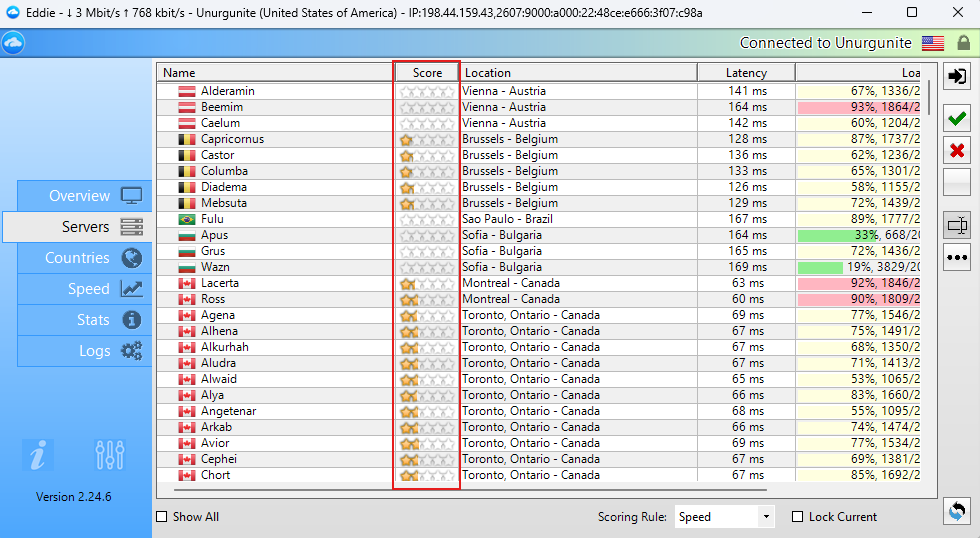Select the Agena server name
980x538 pixels.
[218, 316]
